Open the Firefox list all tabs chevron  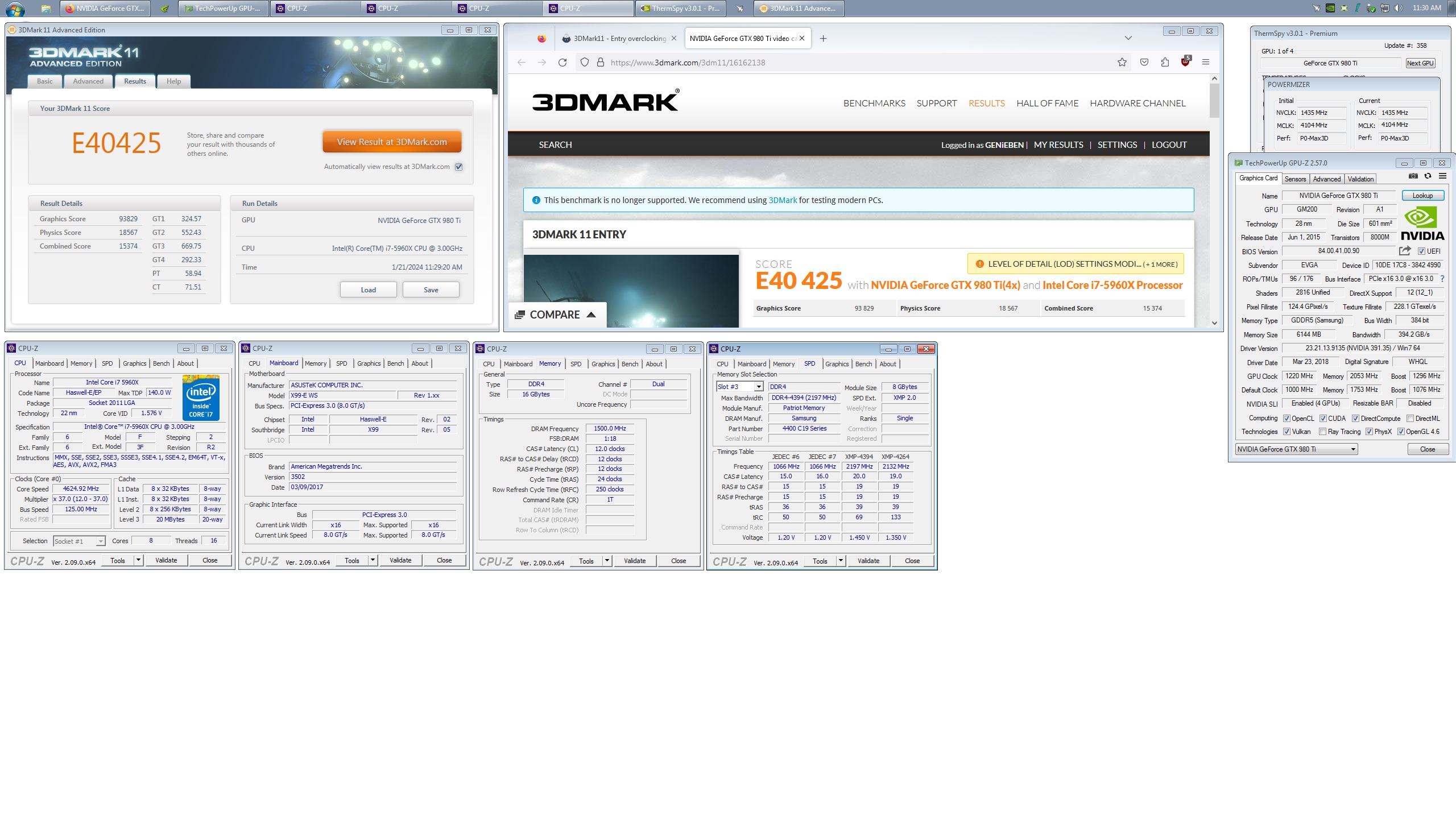point(1128,38)
